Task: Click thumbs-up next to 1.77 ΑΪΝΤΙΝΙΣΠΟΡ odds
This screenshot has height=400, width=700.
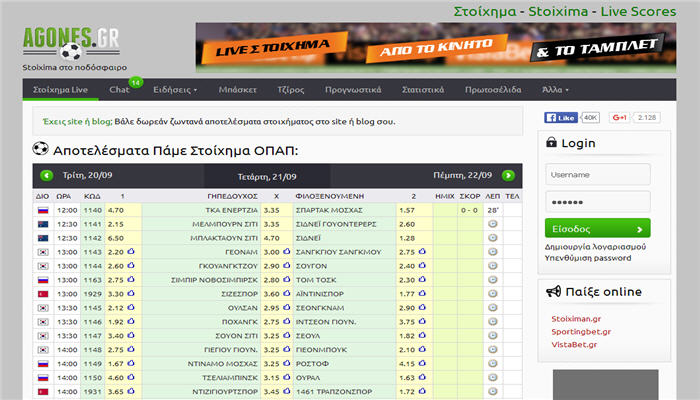Action: [422, 293]
